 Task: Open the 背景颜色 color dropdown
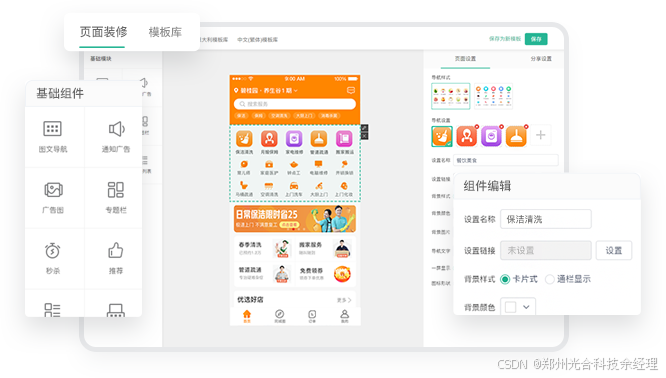[x=526, y=307]
